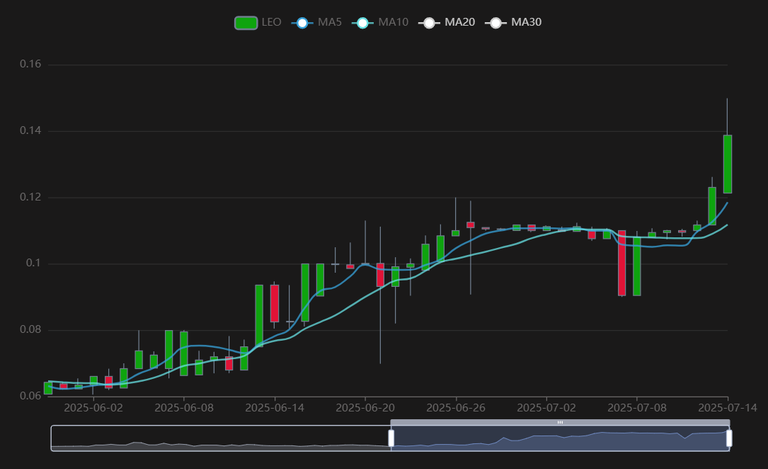Click the 2025-07-02 x-axis label
This screenshot has width=768, height=469.
pos(546,408)
